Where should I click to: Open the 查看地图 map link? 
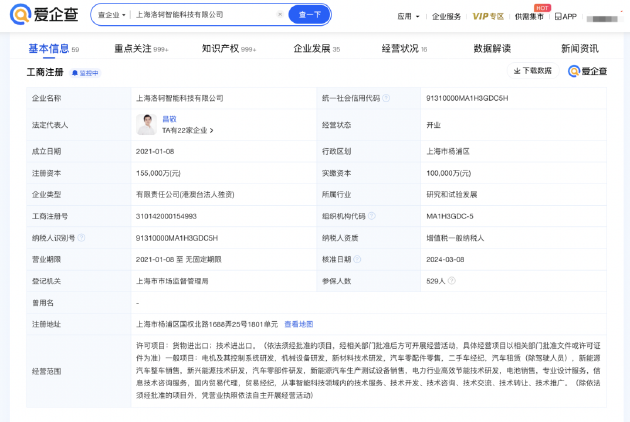299,324
